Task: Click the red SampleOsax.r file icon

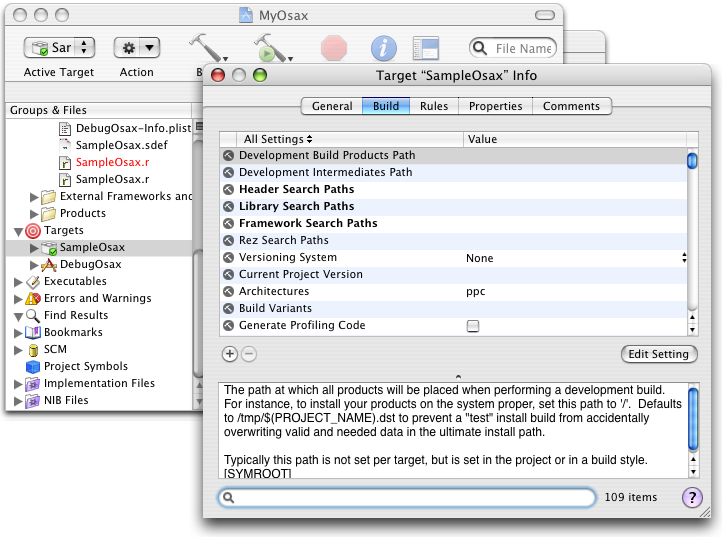Action: [65, 163]
